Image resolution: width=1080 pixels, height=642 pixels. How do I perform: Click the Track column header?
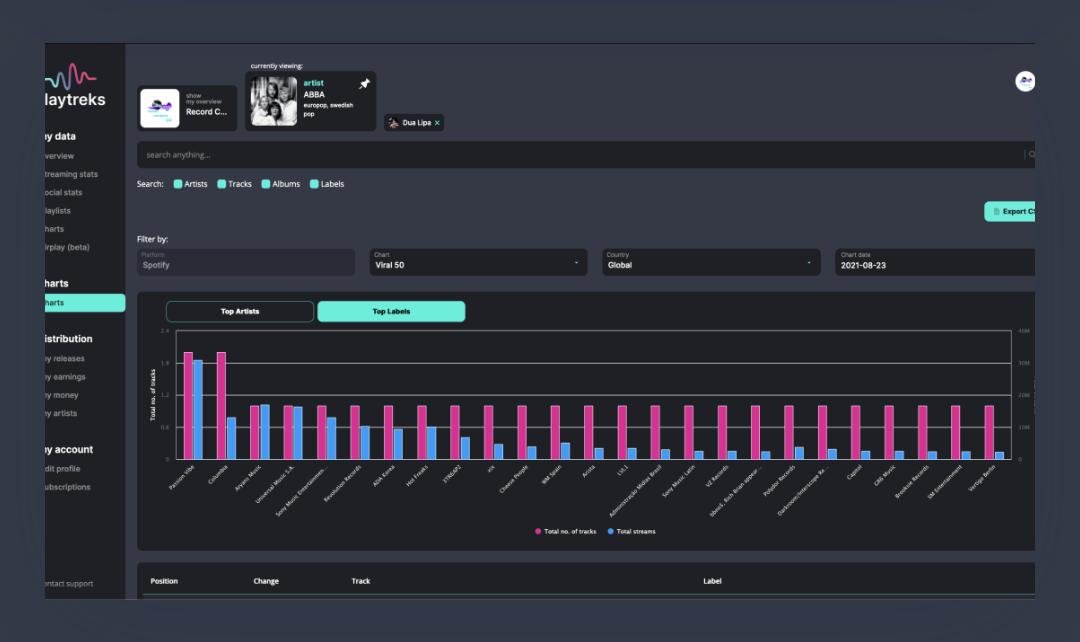(361, 581)
